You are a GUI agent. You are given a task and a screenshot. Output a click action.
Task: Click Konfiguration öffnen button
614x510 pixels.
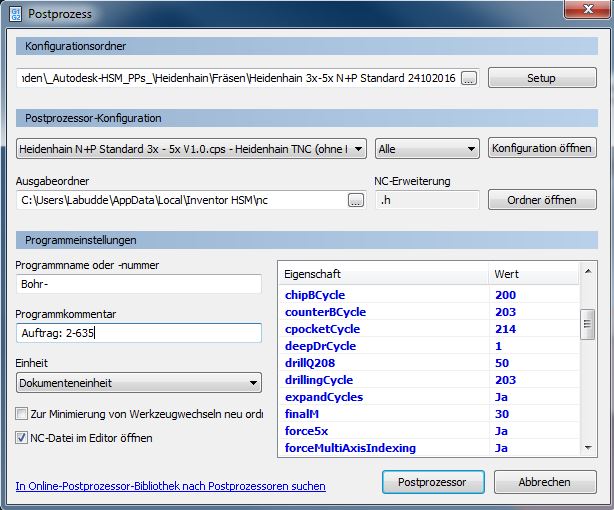pos(542,148)
